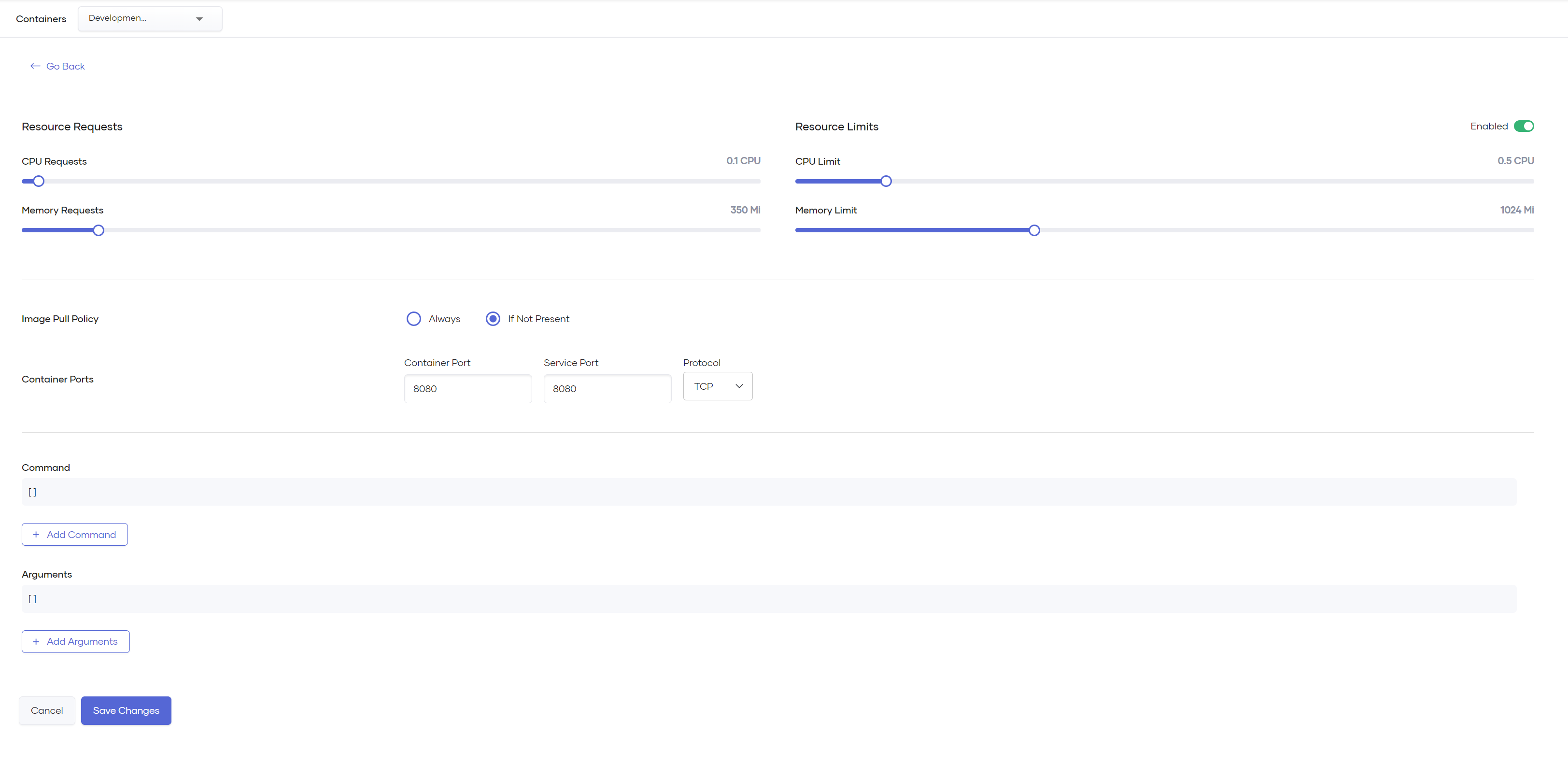The height and width of the screenshot is (765, 1568).
Task: Click the Memory Limit slider handle
Action: pos(1034,231)
